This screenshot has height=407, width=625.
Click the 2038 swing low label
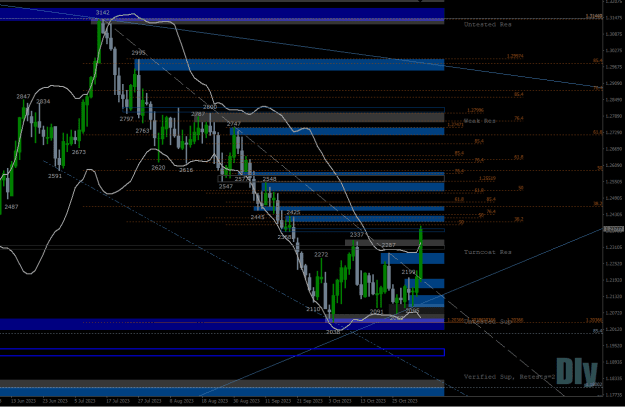tap(333, 332)
